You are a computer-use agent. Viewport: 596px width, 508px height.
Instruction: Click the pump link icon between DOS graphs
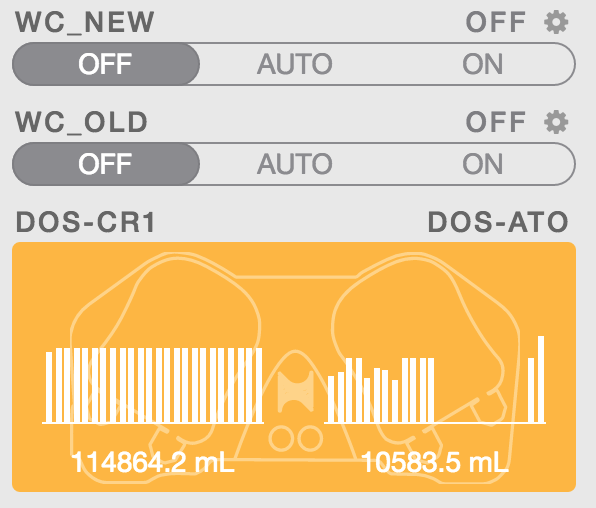pos(296,392)
